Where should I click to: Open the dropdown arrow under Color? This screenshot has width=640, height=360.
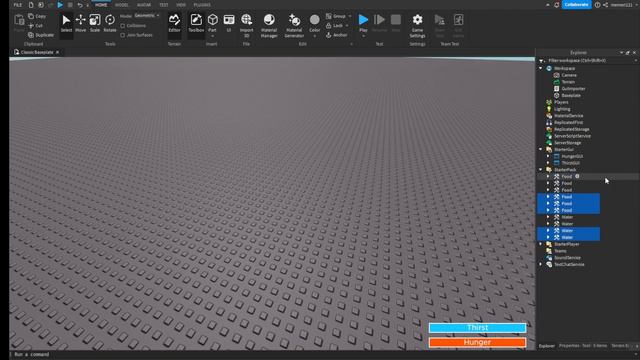tap(314, 36)
